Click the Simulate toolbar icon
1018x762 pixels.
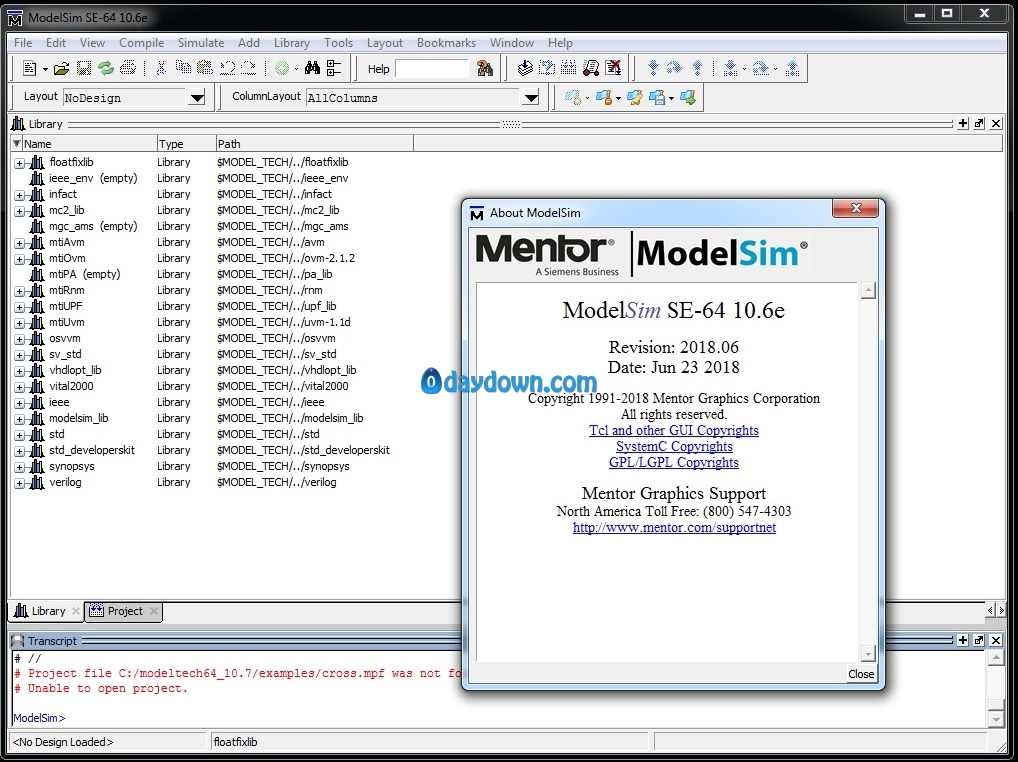[x=591, y=68]
